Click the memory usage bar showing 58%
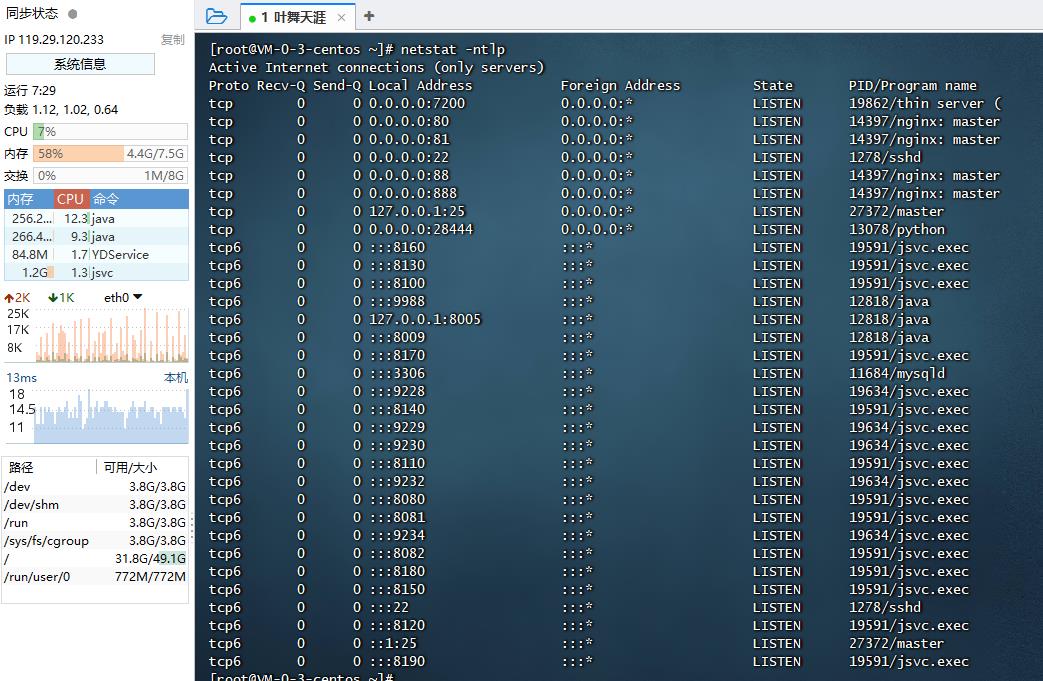This screenshot has width=1043, height=681. click(110, 154)
